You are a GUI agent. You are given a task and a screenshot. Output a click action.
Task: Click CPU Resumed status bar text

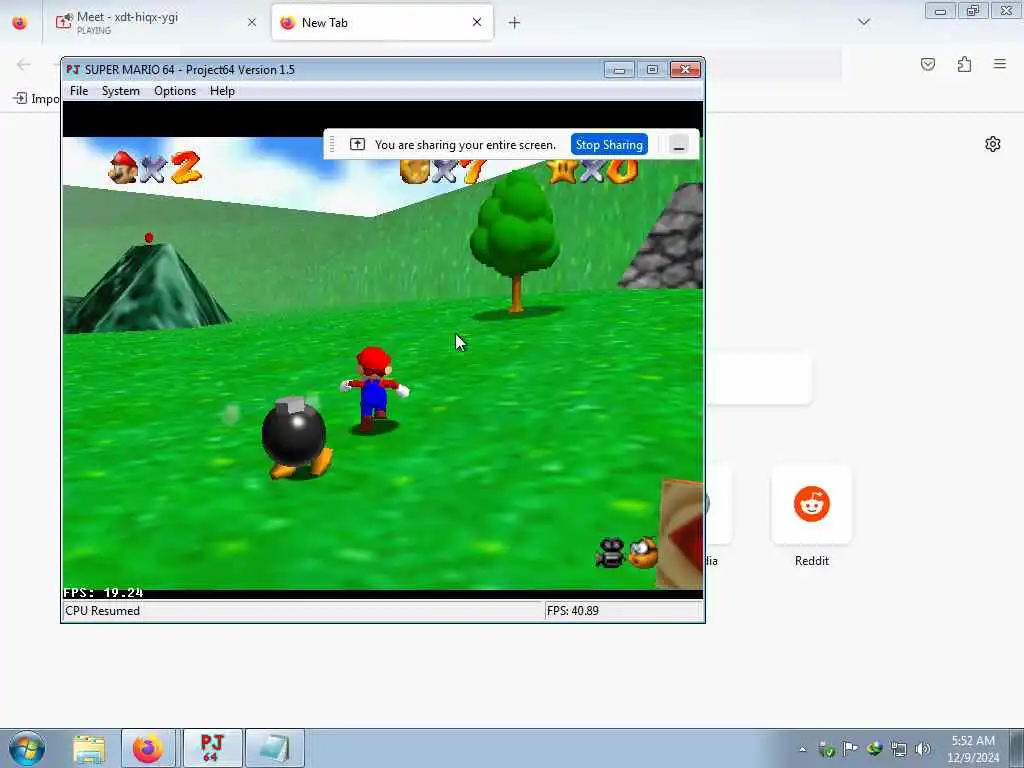pos(103,611)
